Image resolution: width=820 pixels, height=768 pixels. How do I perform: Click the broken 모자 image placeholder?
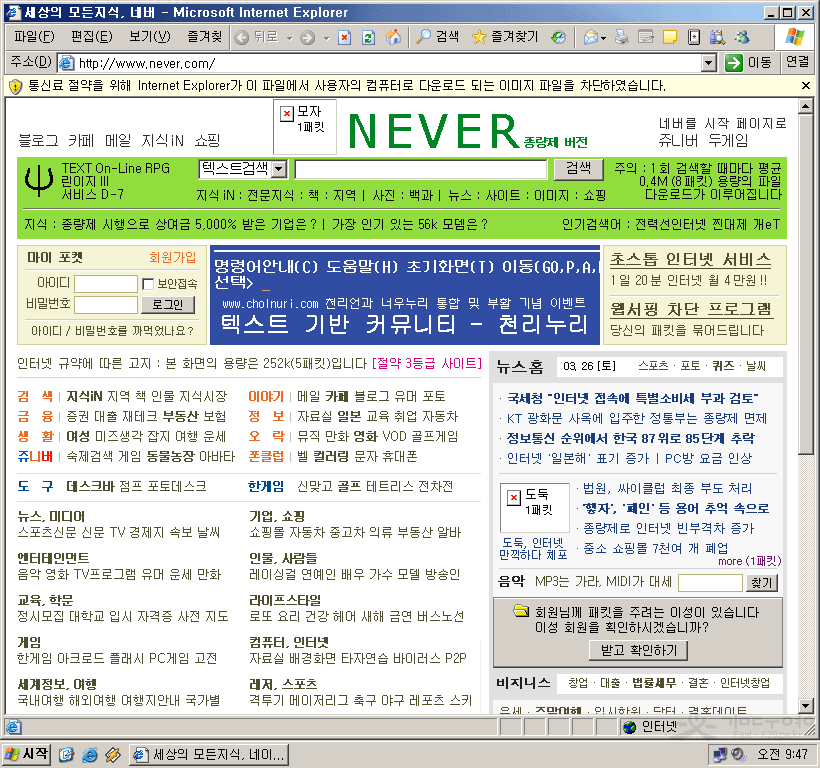click(305, 126)
